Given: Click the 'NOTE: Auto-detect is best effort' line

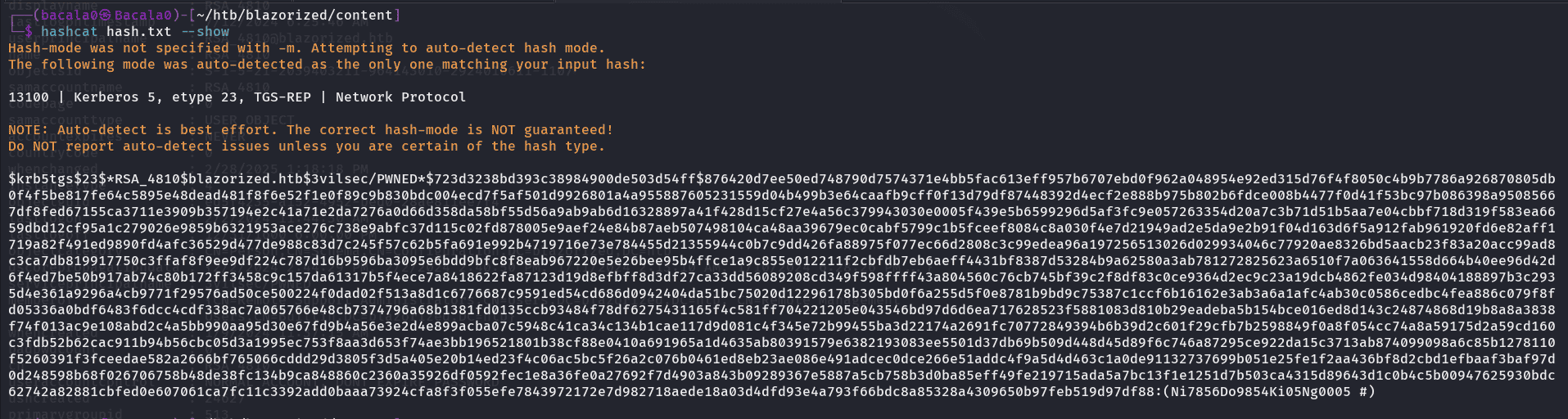Looking at the screenshot, I should [310, 130].
